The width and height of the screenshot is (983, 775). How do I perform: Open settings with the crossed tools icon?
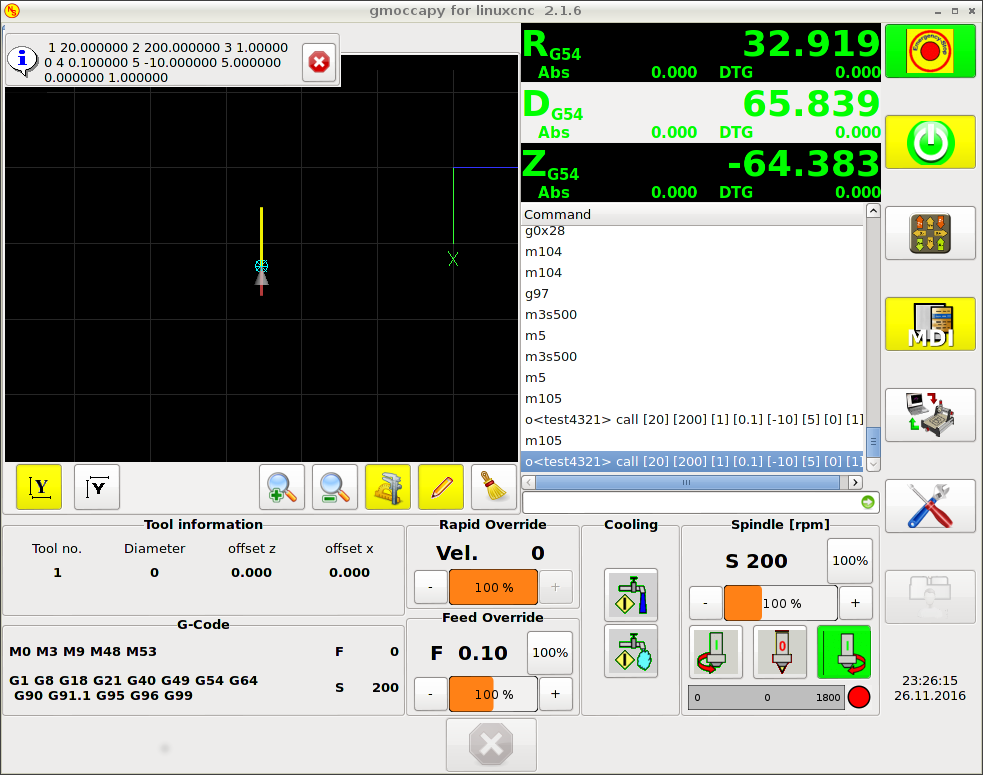[x=930, y=506]
